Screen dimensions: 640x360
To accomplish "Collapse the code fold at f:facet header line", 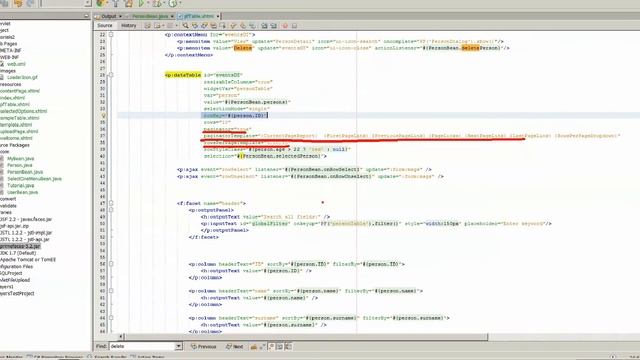I will point(111,203).
